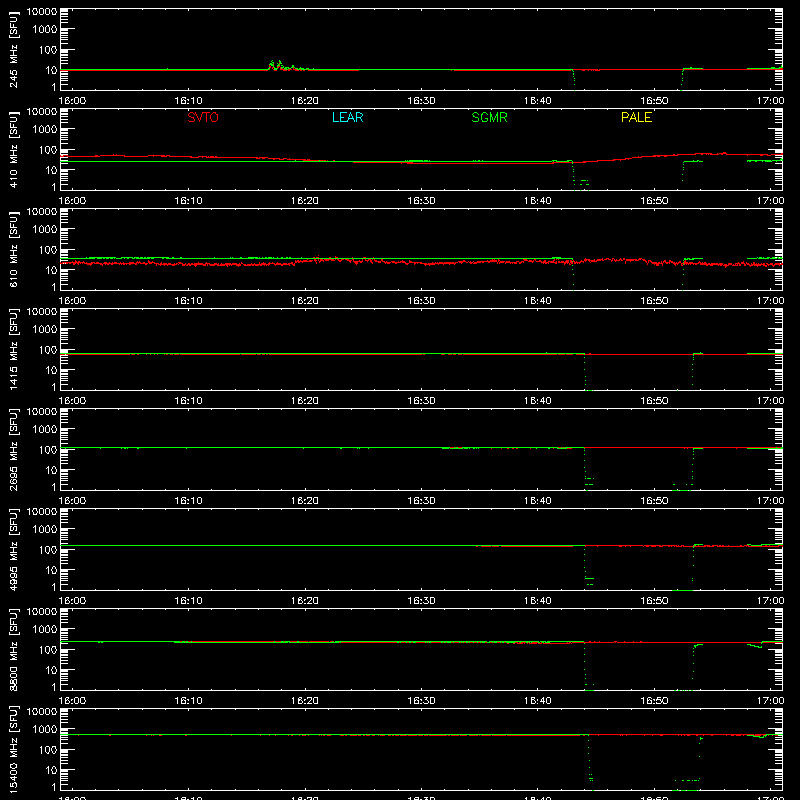800x800 pixels.
Task: Click the 16:50 tick label below 1415 MHz panel
Action: 654,401
